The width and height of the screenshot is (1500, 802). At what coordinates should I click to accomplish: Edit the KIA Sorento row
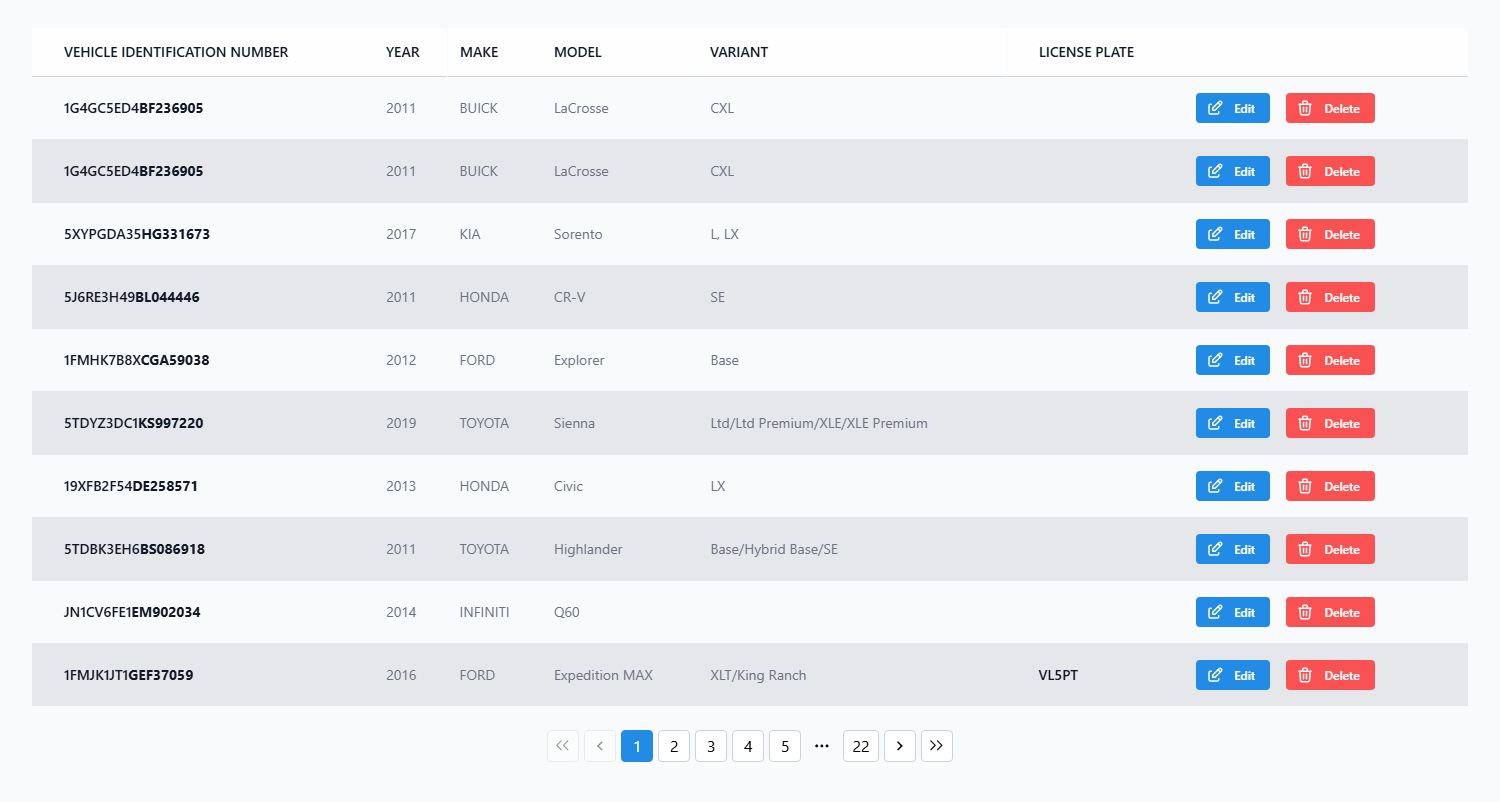[1233, 234]
